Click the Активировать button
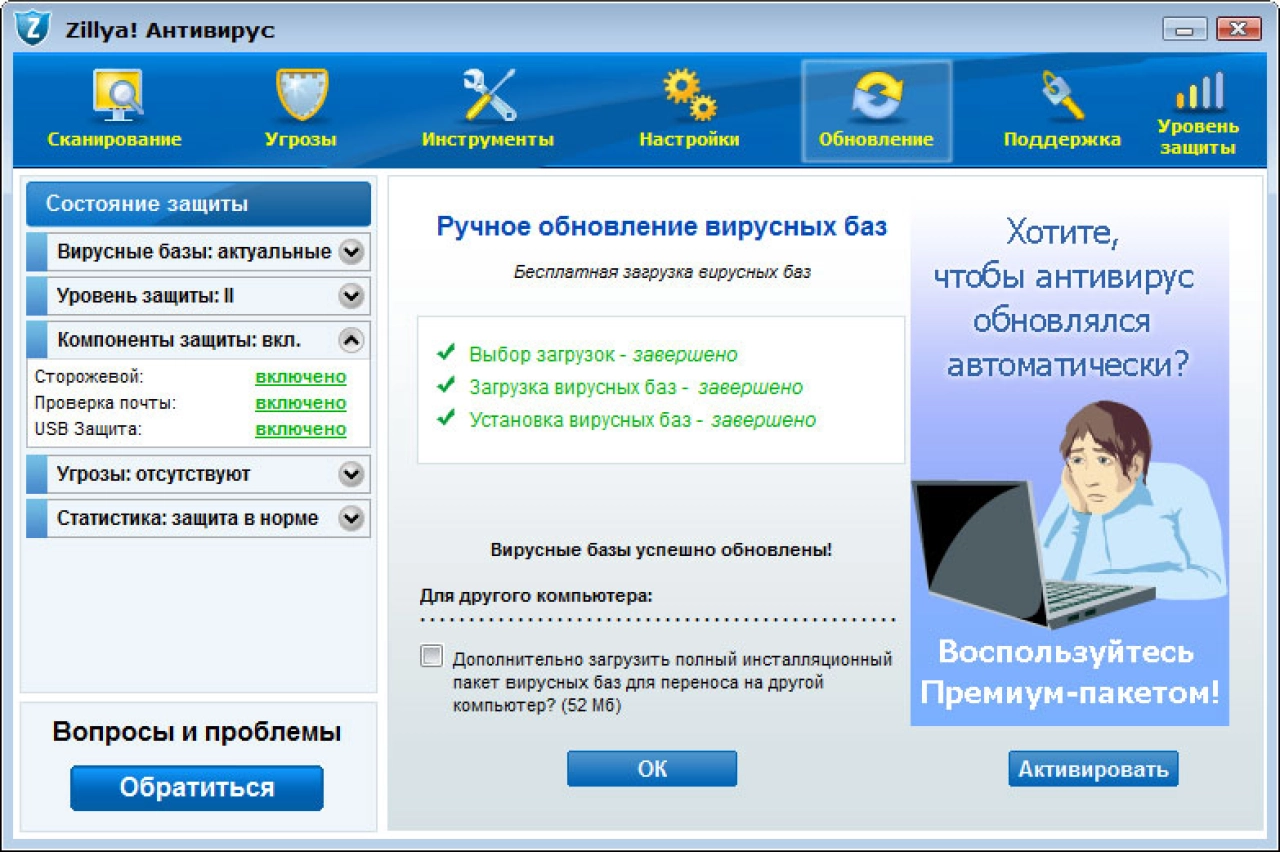This screenshot has width=1280, height=852. (x=1093, y=769)
